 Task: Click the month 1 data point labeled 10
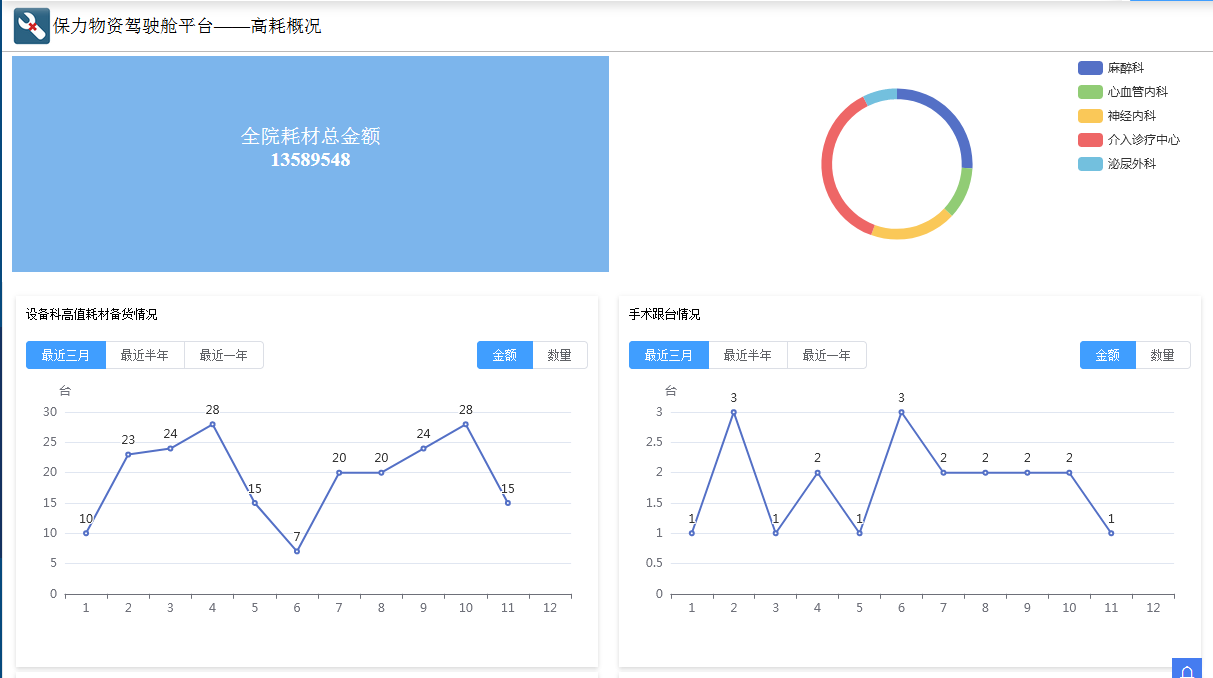(x=86, y=533)
